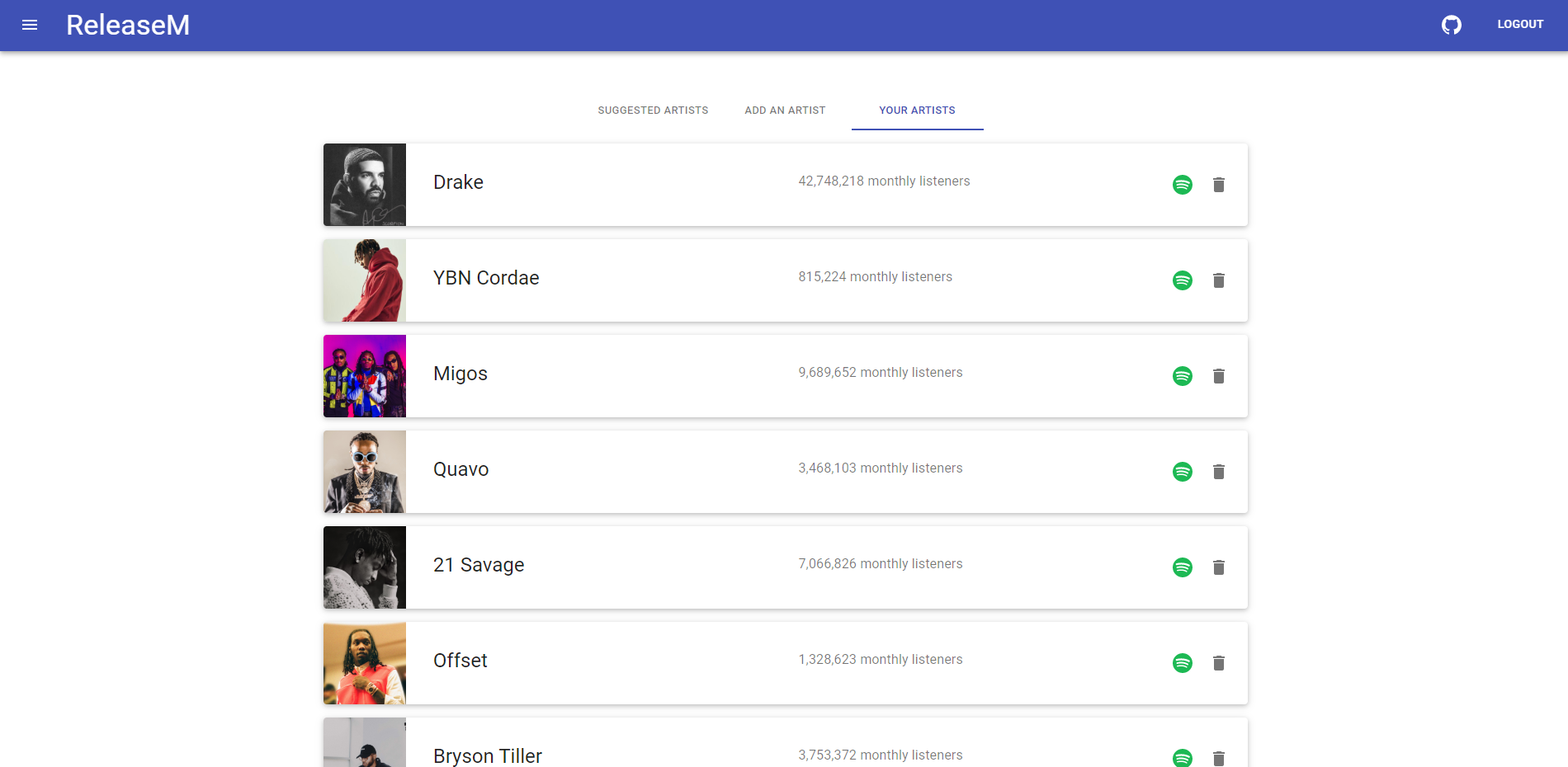Delete Drake from your artists

pos(1219,185)
